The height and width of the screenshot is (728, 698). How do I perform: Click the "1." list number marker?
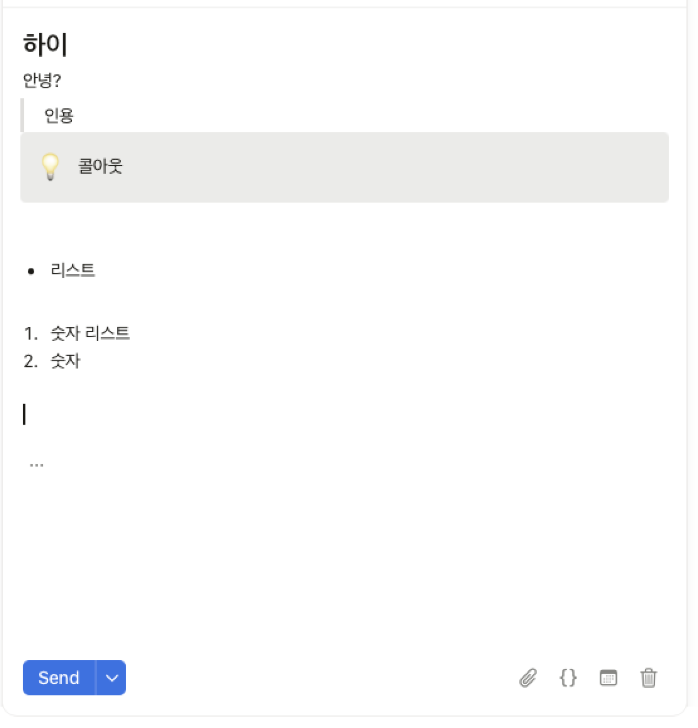pos(31,333)
